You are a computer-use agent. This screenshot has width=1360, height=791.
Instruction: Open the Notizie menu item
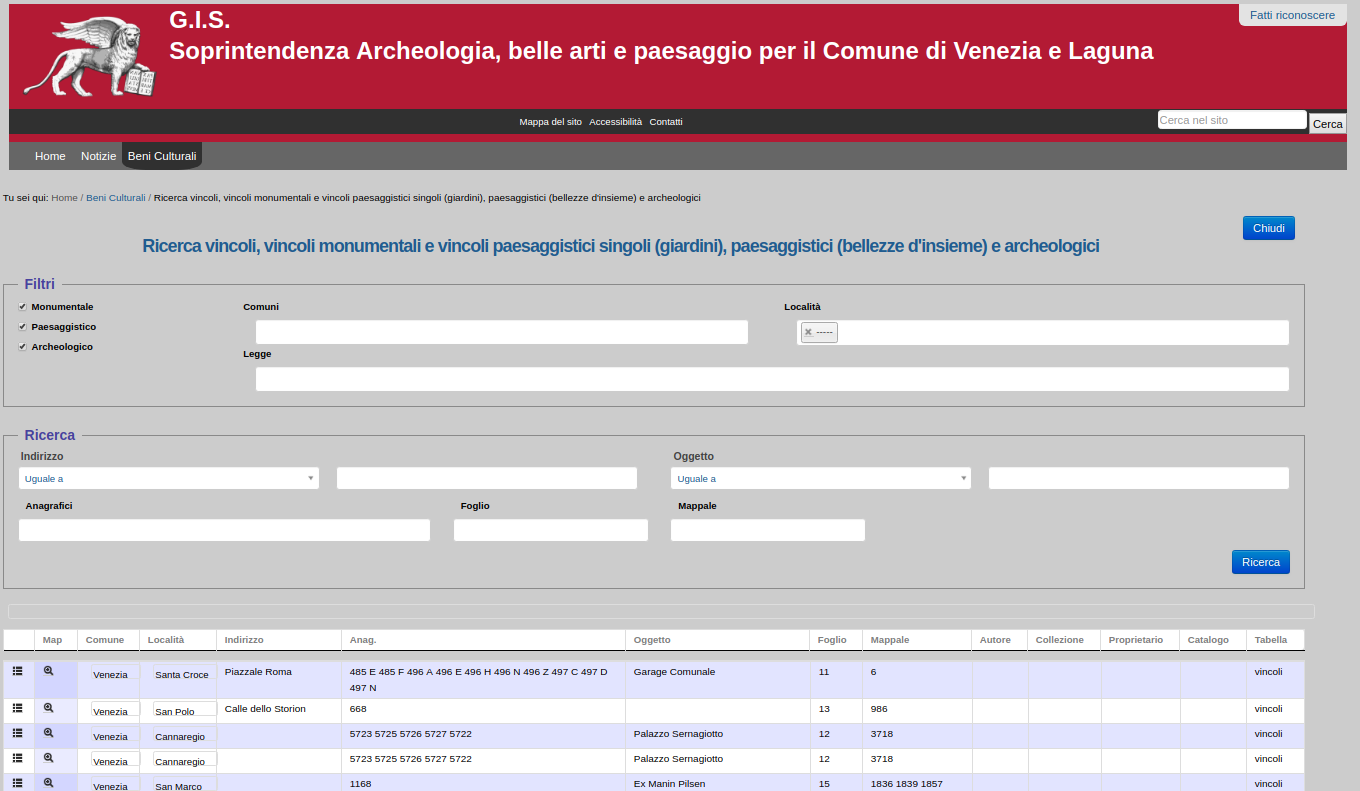[x=98, y=156]
